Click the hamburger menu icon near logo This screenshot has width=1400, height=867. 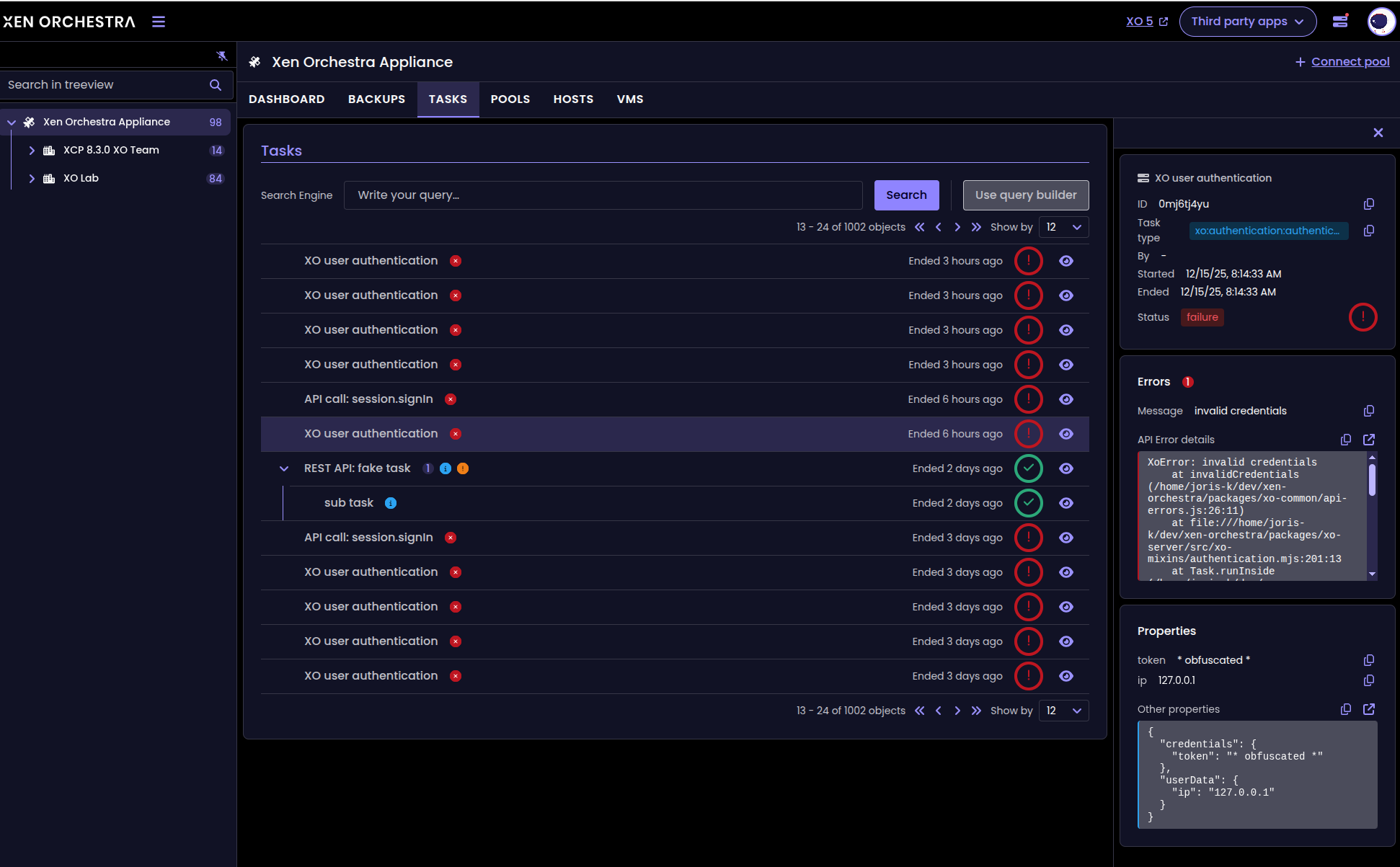pos(159,22)
